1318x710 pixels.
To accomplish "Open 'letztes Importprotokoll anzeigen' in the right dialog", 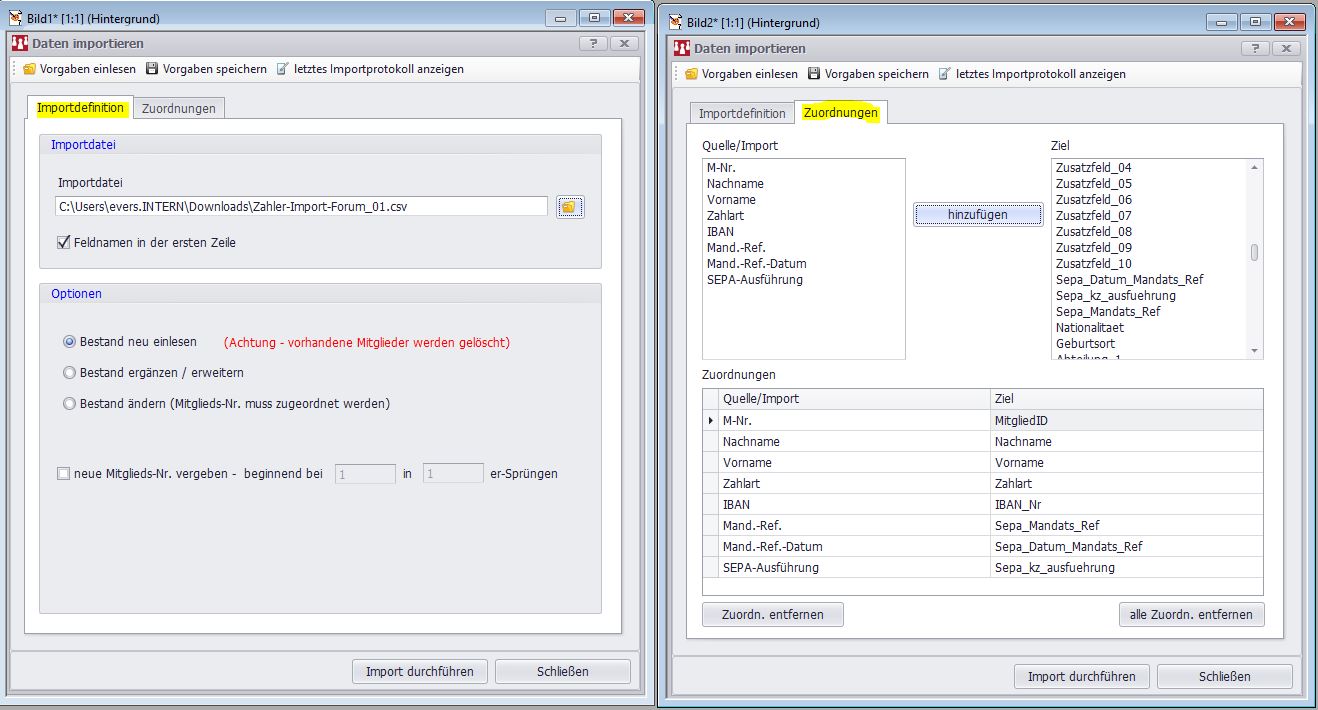I will (x=1032, y=74).
